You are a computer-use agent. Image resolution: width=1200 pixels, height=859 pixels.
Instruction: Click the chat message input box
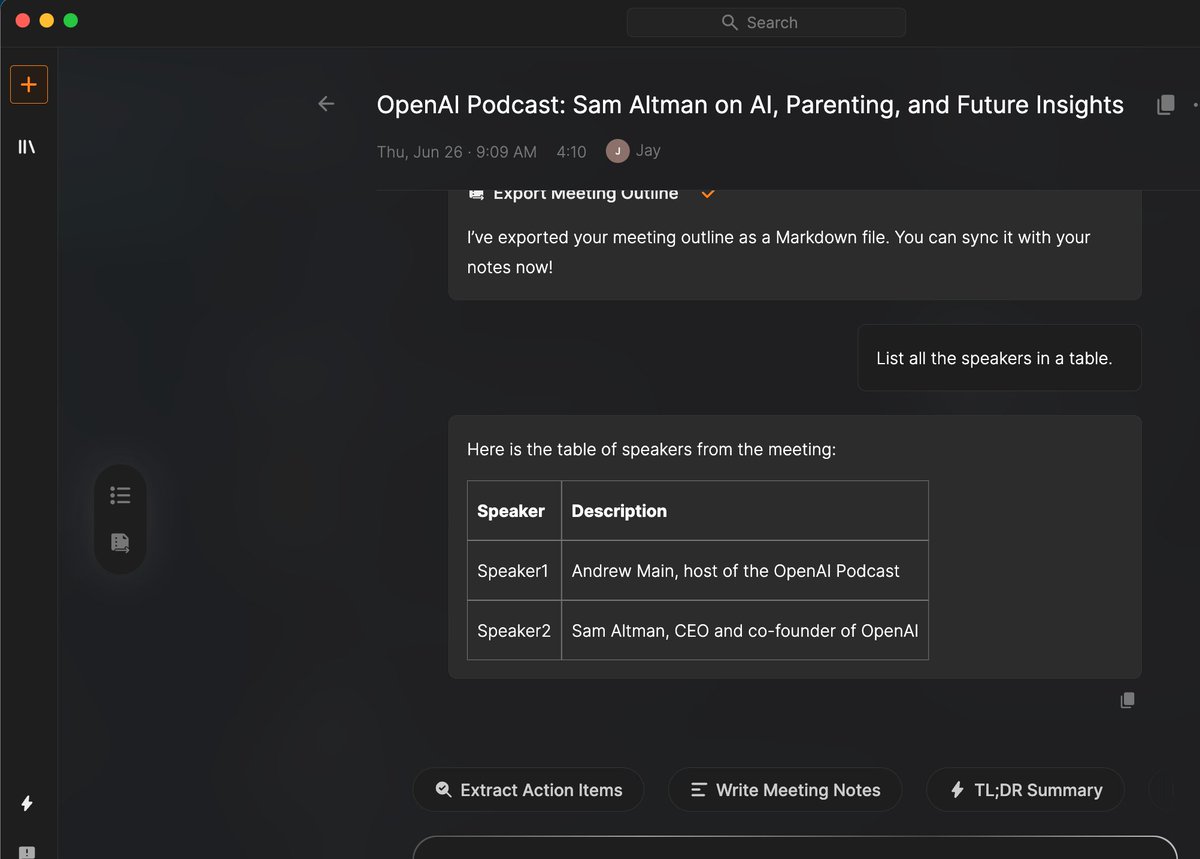tap(795, 848)
